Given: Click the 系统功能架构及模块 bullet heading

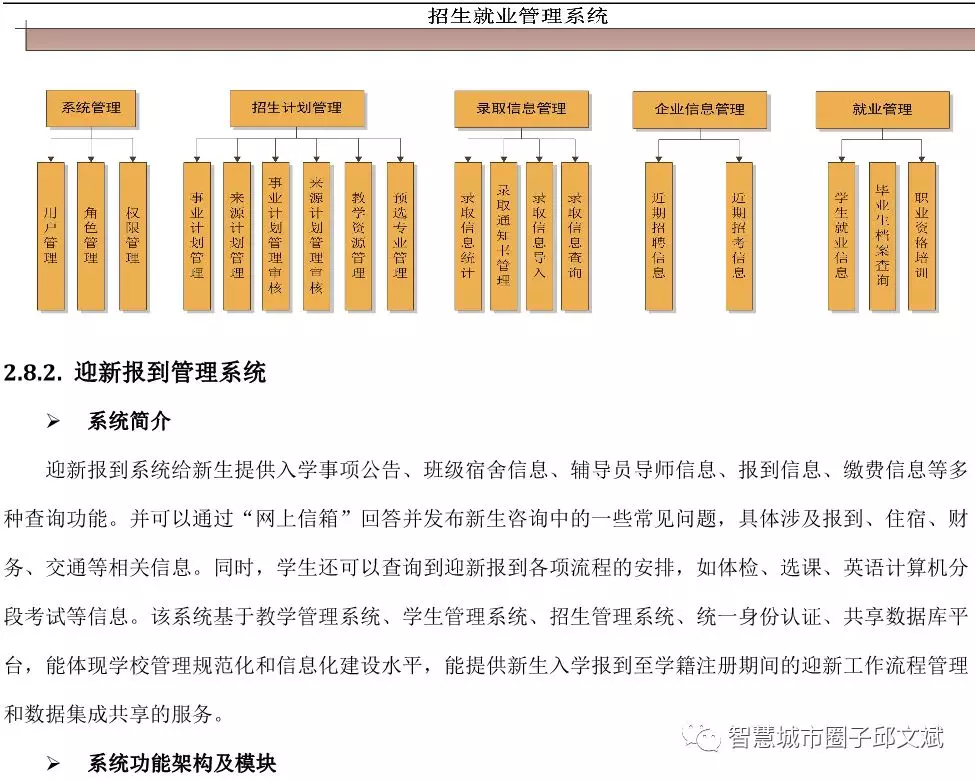Looking at the screenshot, I should click(x=182, y=763).
